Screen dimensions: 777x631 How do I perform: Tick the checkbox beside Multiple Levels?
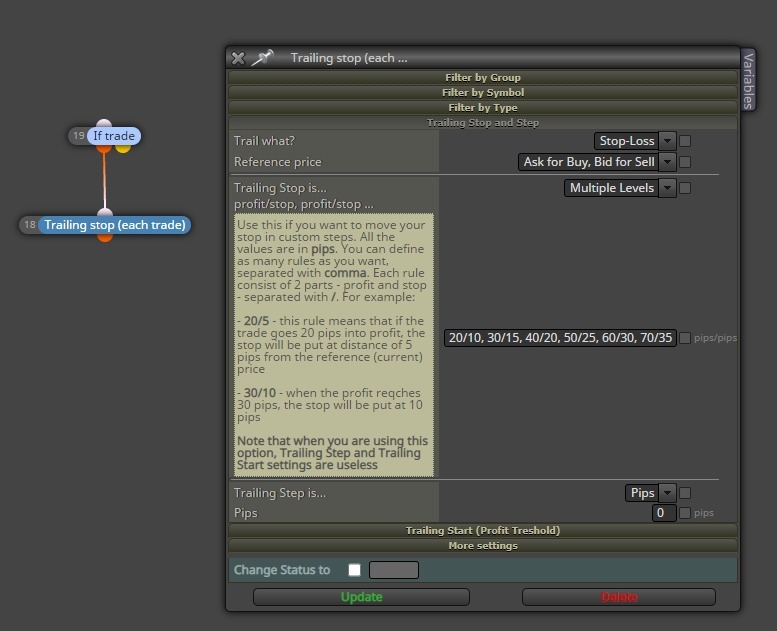click(x=685, y=188)
